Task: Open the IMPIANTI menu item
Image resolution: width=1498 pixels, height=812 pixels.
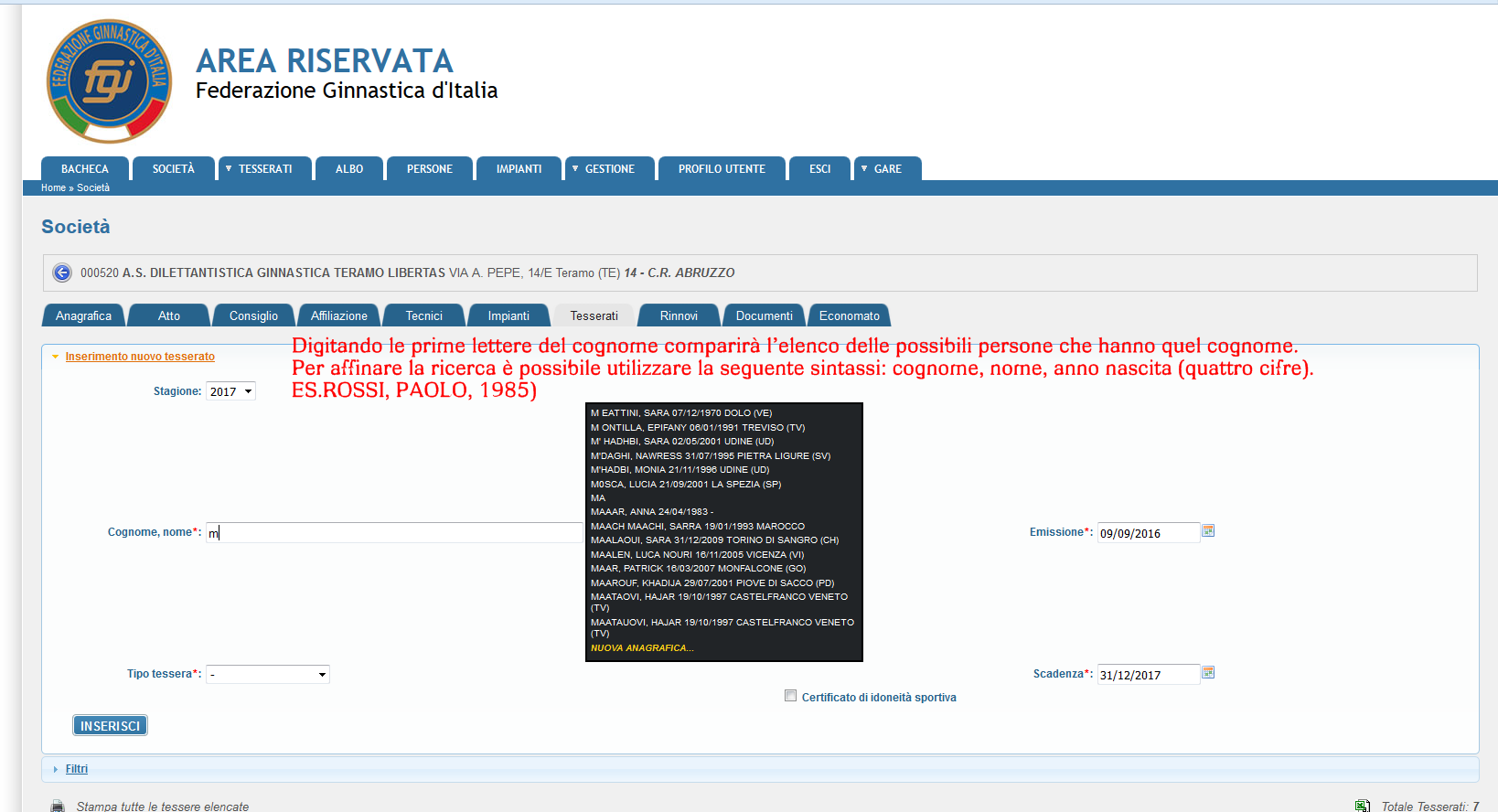Action: 519,169
